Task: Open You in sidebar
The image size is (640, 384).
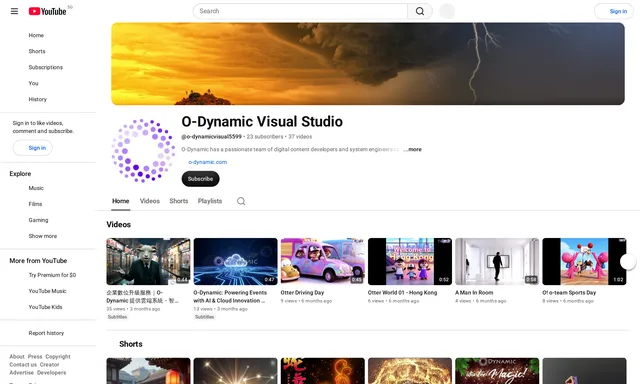Action: click(33, 83)
